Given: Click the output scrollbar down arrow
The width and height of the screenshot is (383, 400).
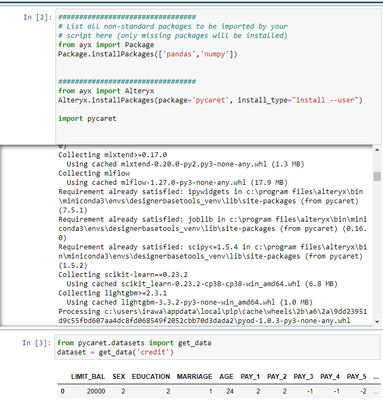Looking at the screenshot, I should (377, 322).
